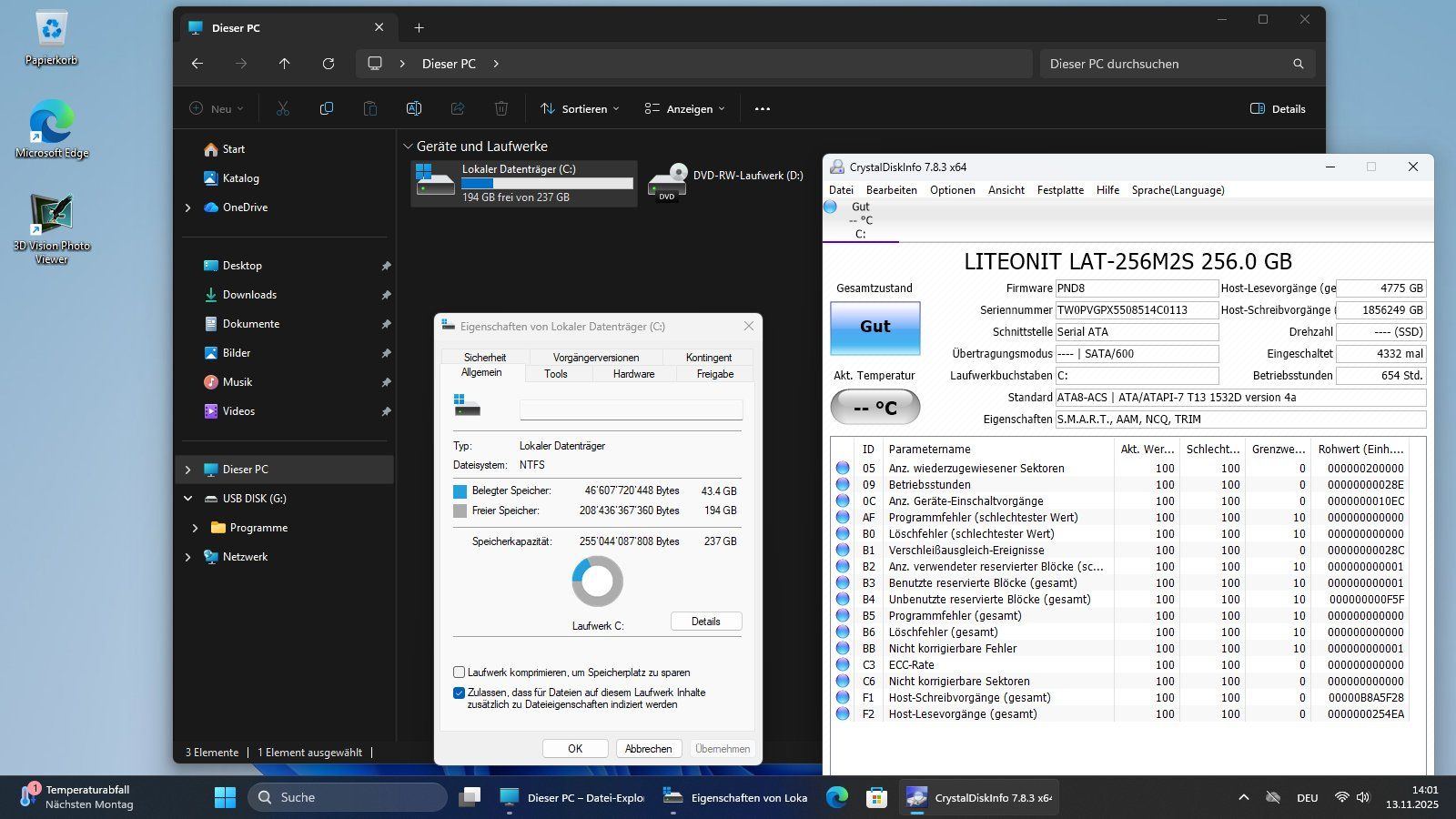Select Lokaler Datenträger (C:) drive item
Screen dimensions: 1456x819
click(524, 183)
